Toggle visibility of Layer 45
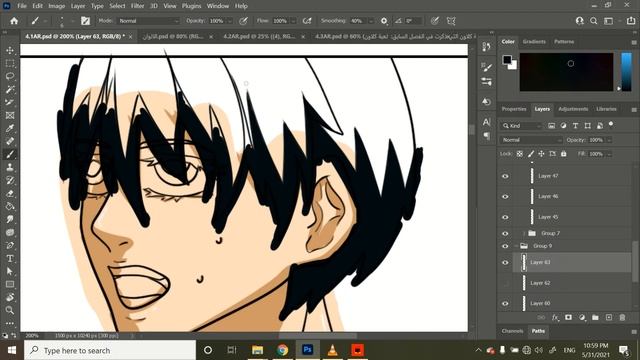 (505, 217)
